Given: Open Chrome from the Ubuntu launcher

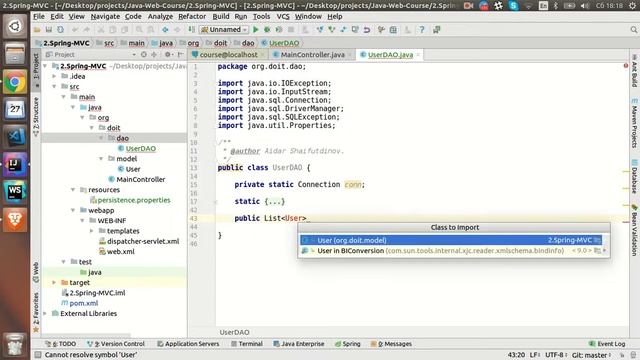Looking at the screenshot, I should (15, 82).
